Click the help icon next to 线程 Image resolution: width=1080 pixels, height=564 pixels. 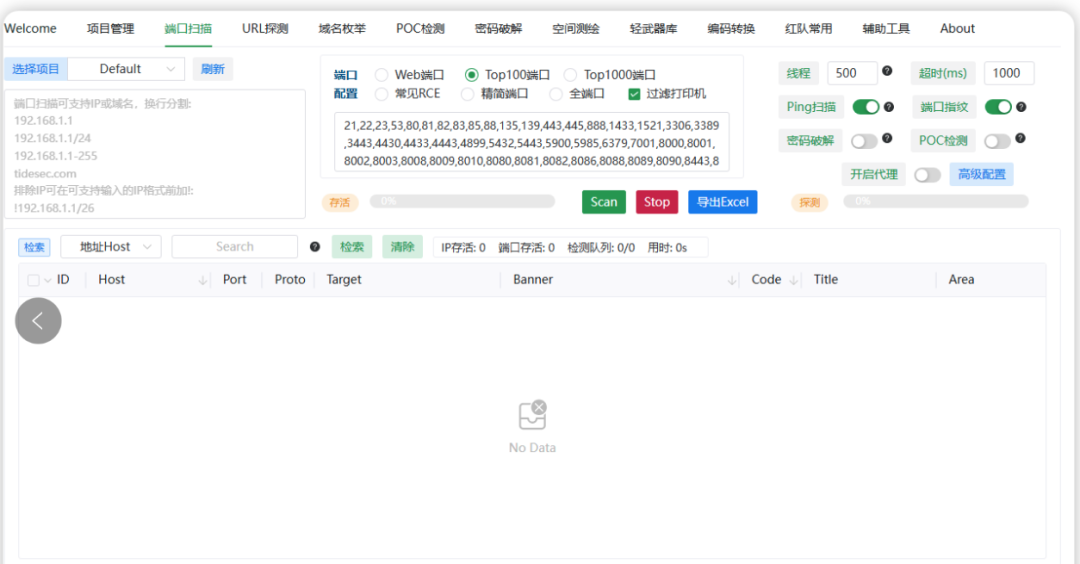coord(887,71)
